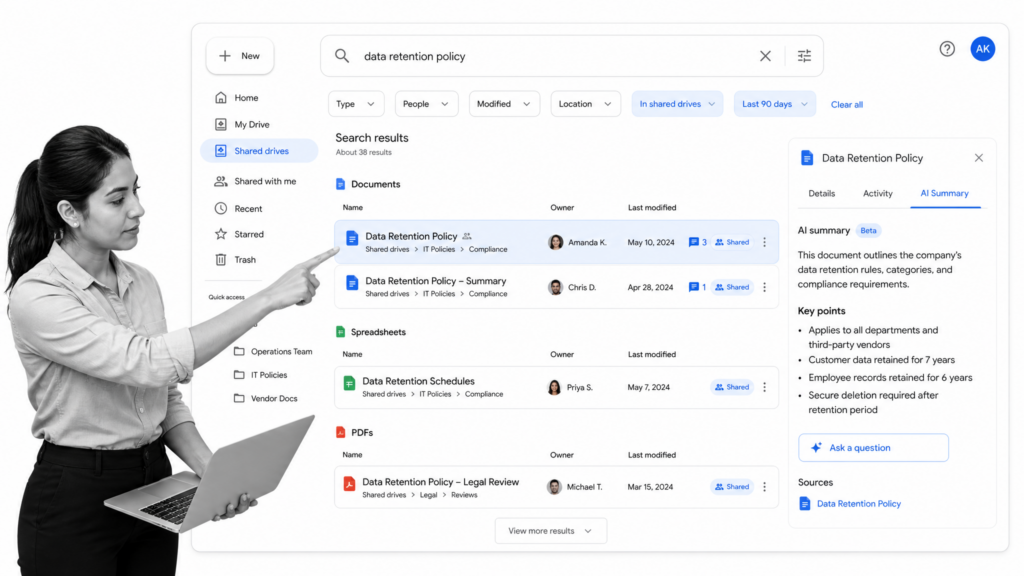
Task: Close the Data Retention Policy details panel
Action: 978,158
